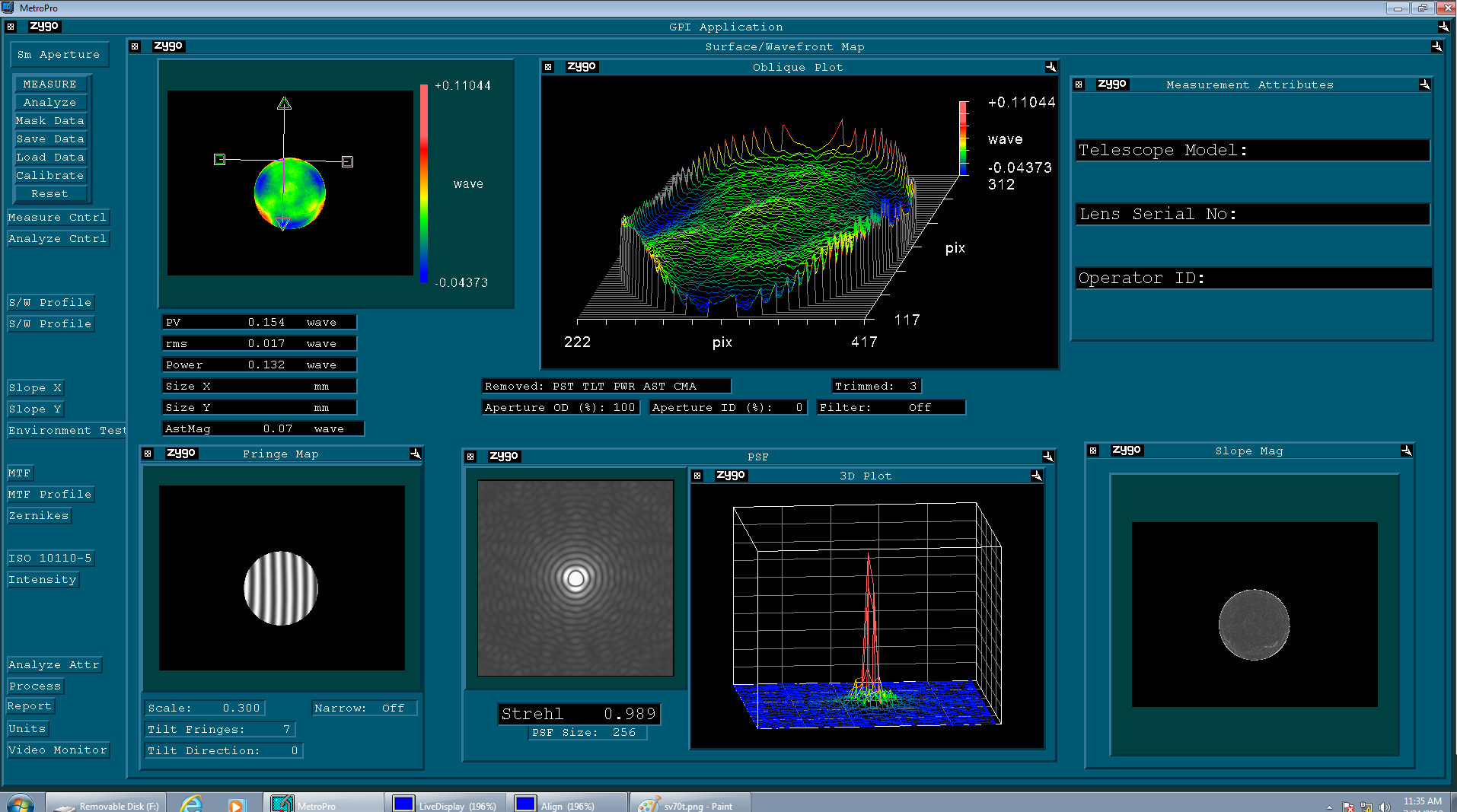
Task: Click the Analyze button
Action: pos(50,102)
